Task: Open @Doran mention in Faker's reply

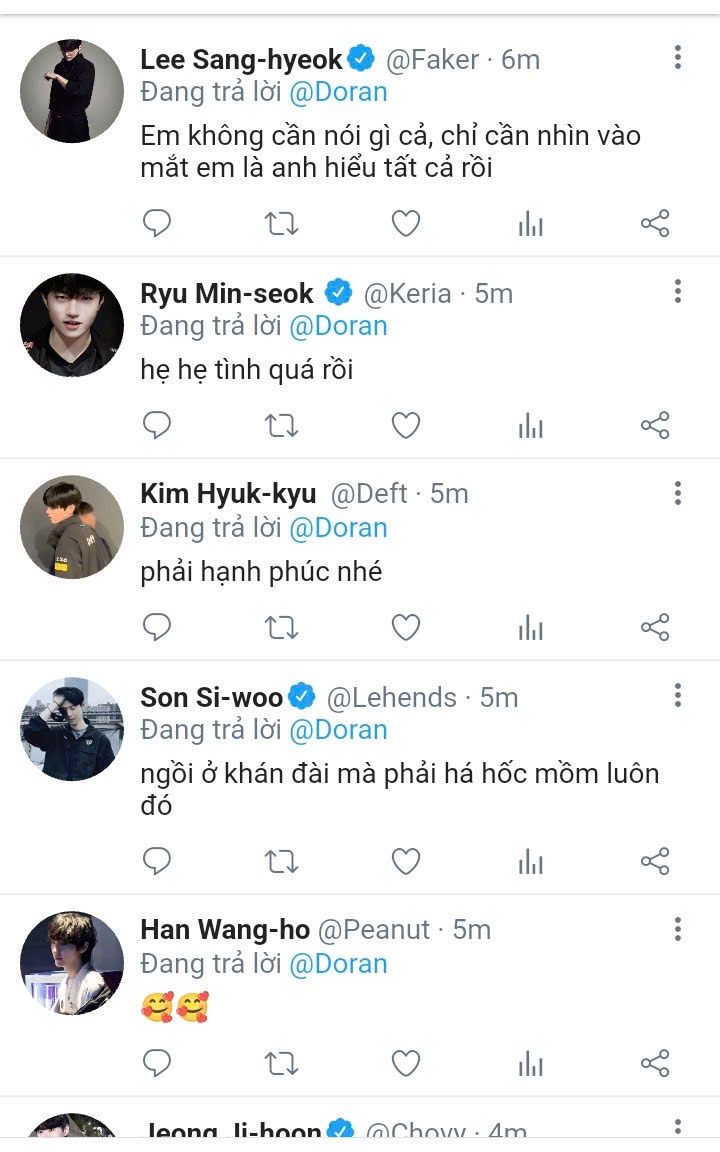Action: [338, 93]
